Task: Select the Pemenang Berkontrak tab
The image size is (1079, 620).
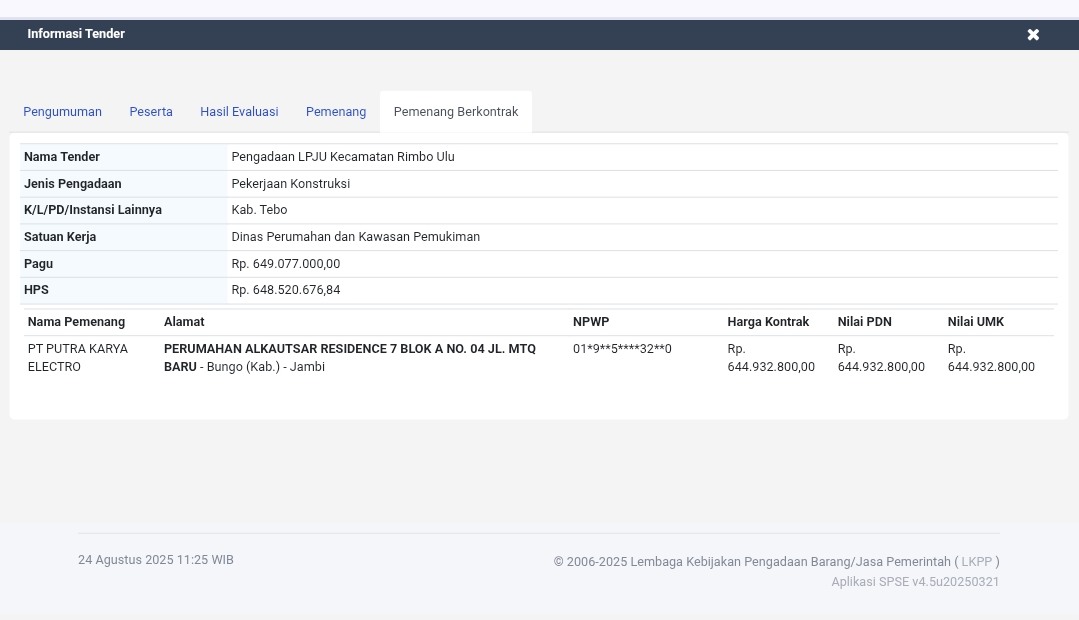Action: click(x=455, y=111)
